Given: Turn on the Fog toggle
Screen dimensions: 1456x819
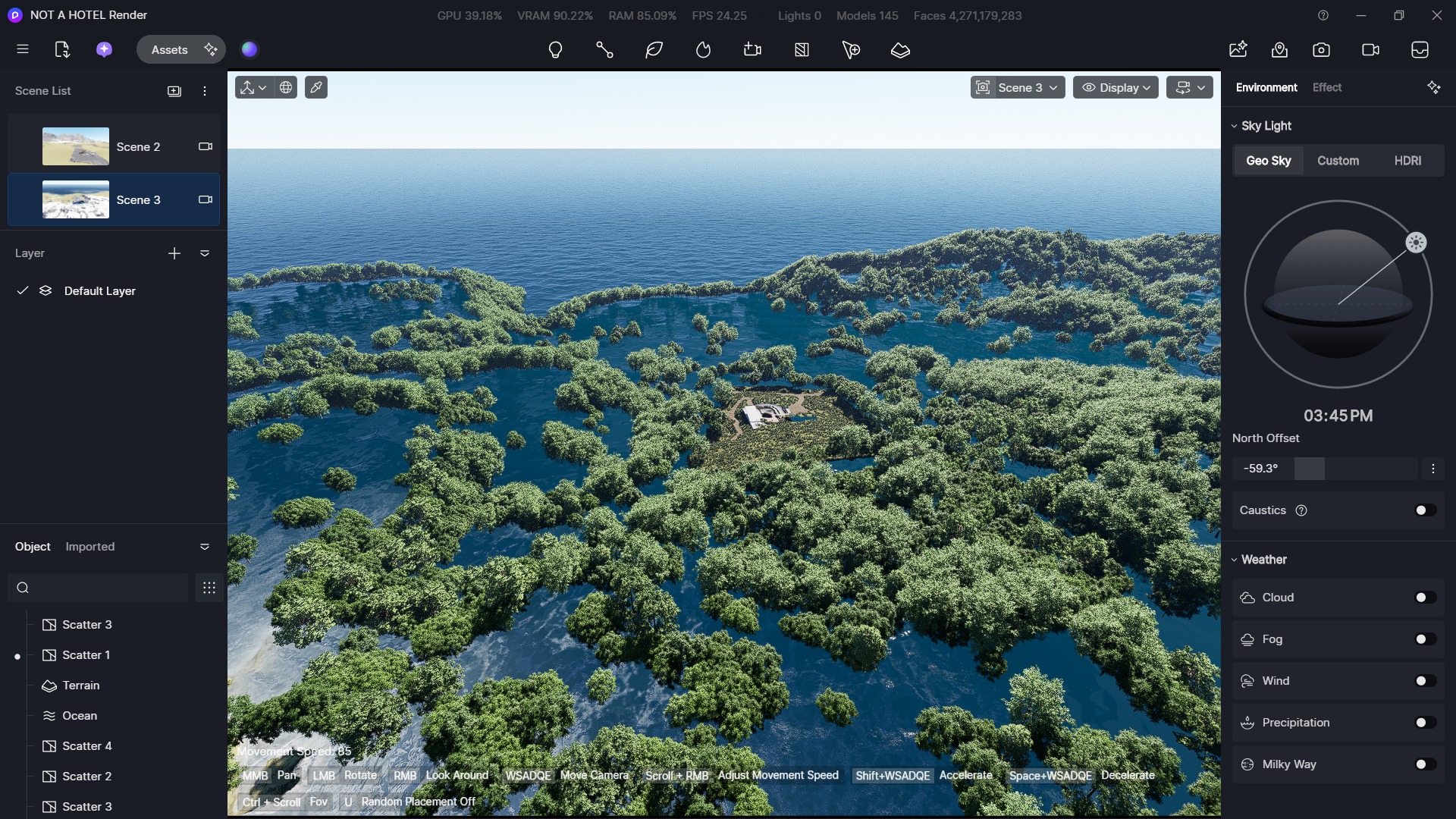Looking at the screenshot, I should pyautogui.click(x=1425, y=639).
